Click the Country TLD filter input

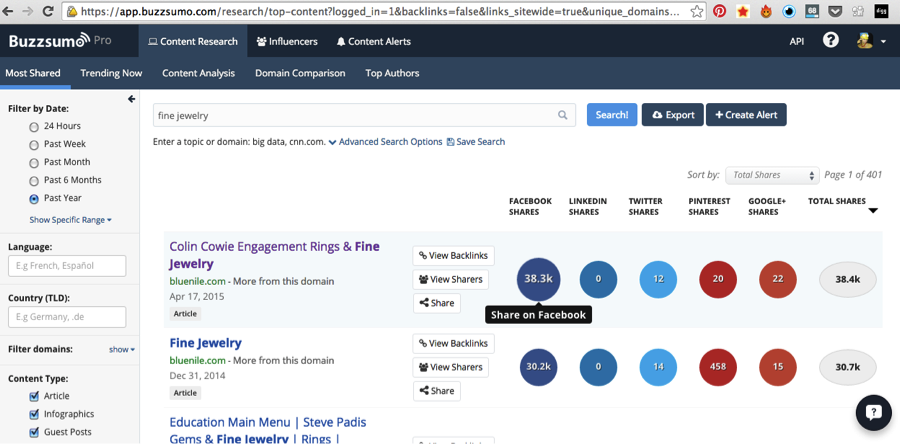click(x=67, y=317)
